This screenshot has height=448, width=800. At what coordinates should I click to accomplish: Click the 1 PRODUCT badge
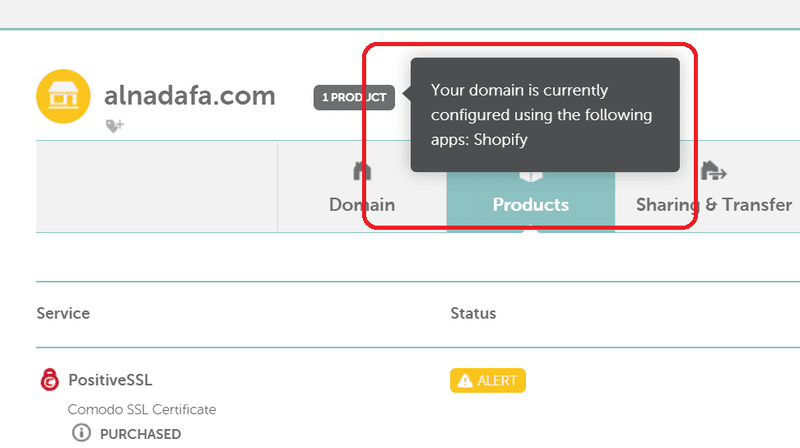[354, 97]
